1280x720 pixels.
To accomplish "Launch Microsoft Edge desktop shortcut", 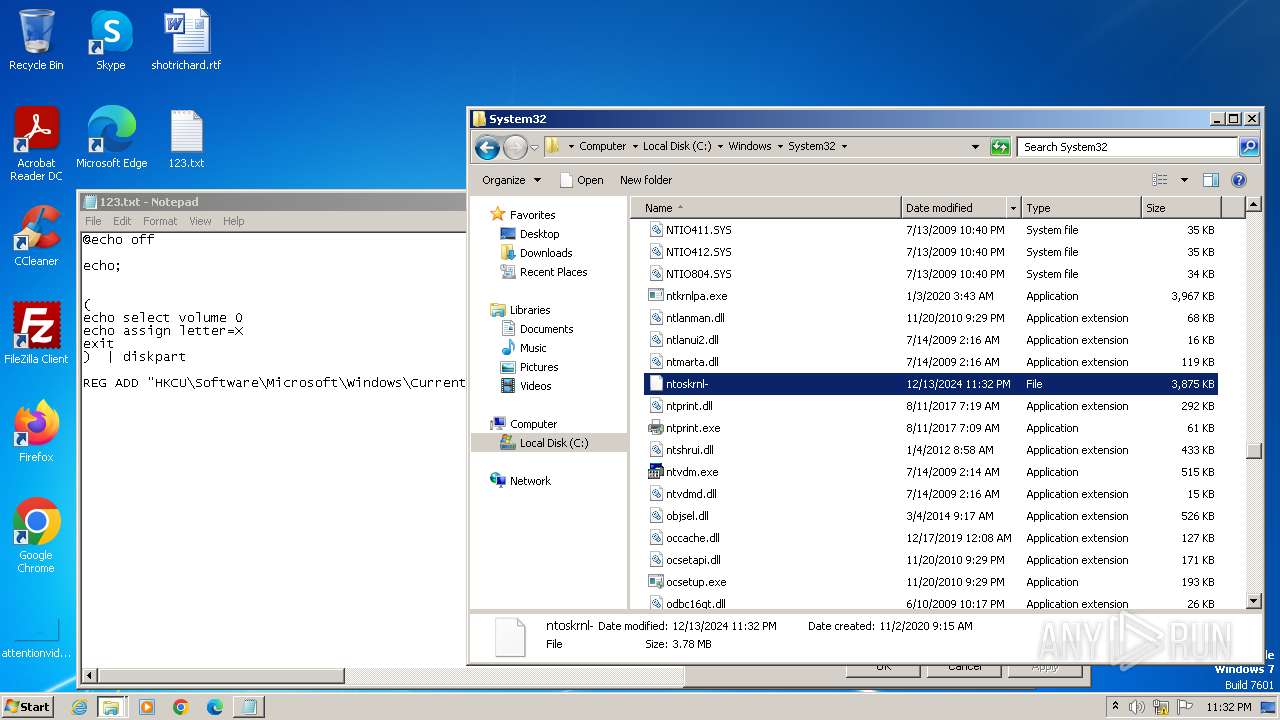I will (111, 138).
